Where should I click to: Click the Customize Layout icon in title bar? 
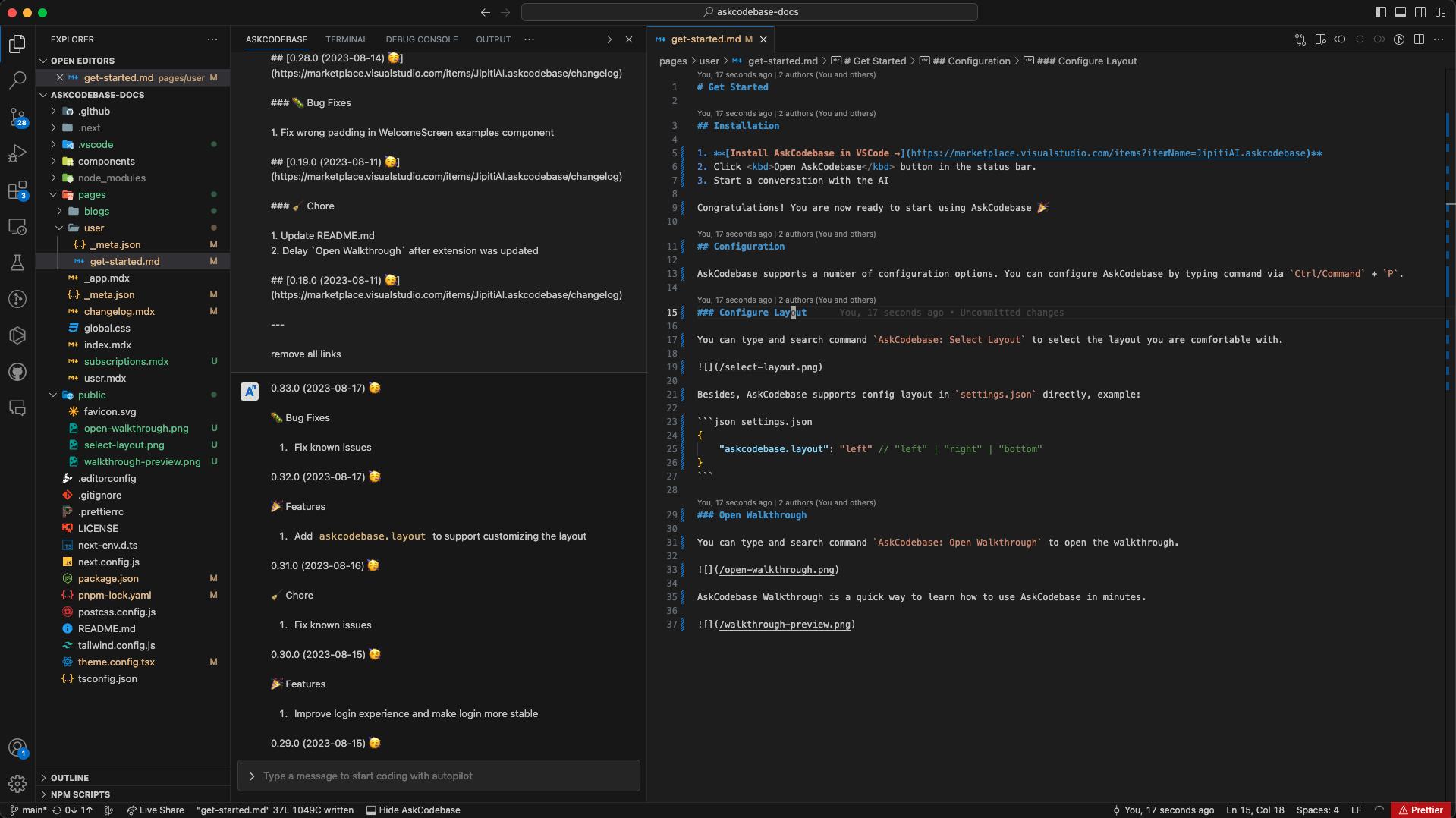[x=1440, y=12]
